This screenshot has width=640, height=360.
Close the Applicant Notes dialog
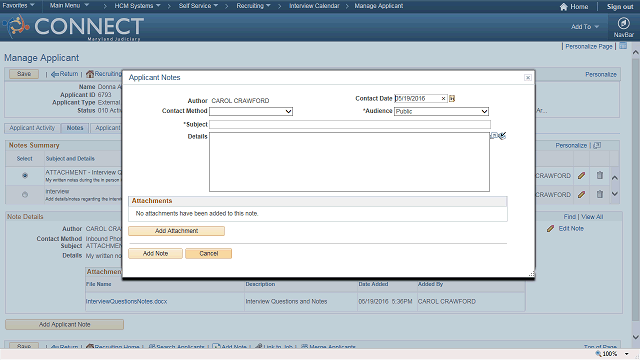pyautogui.click(x=528, y=78)
